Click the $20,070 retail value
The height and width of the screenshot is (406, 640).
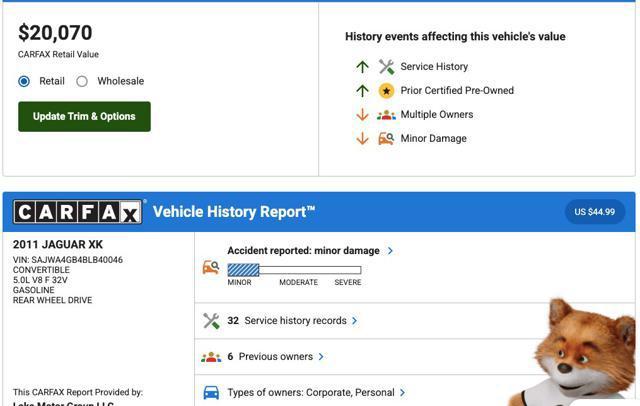tap(55, 33)
